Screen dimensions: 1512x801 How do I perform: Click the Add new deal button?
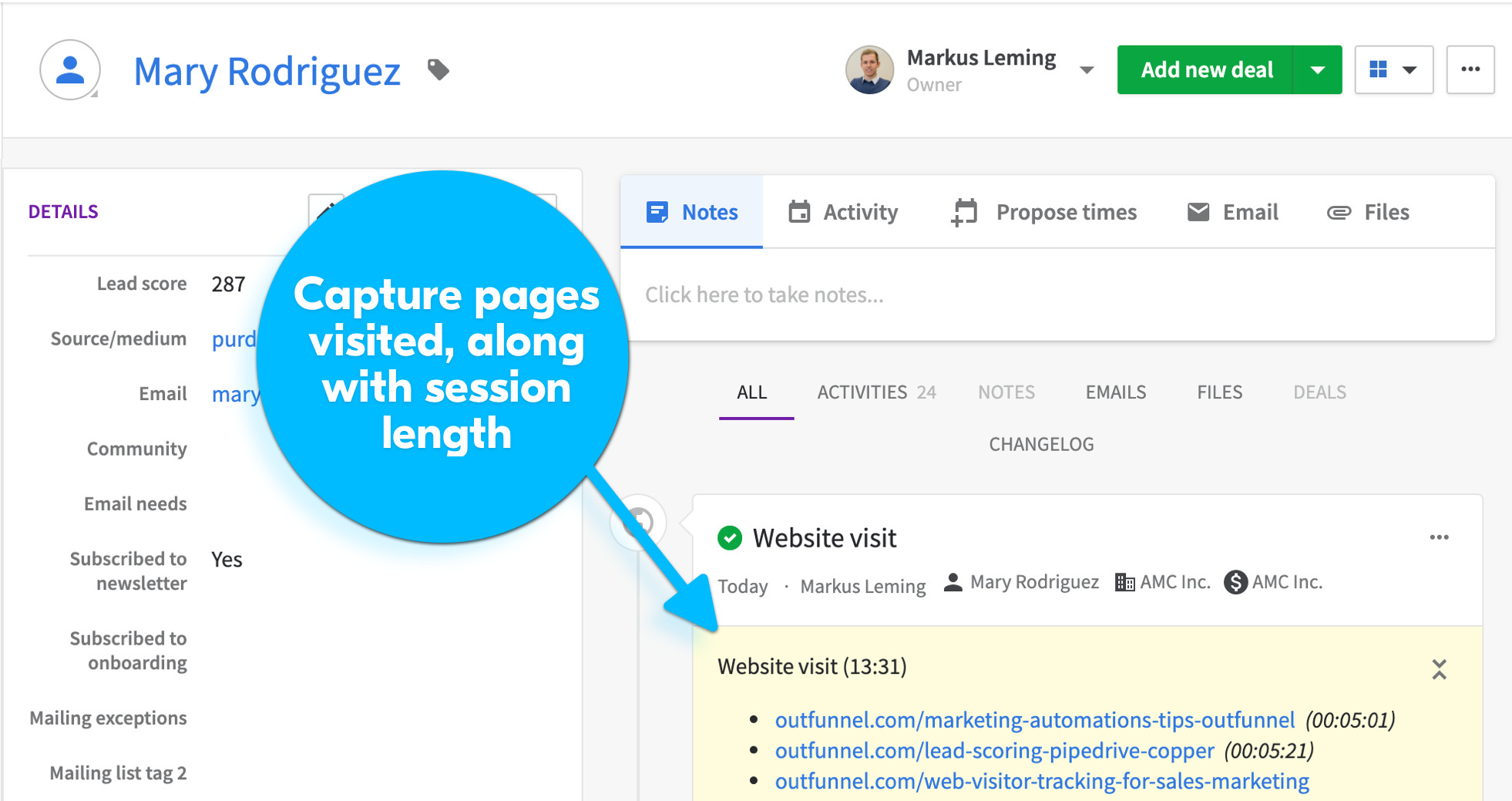(x=1205, y=70)
